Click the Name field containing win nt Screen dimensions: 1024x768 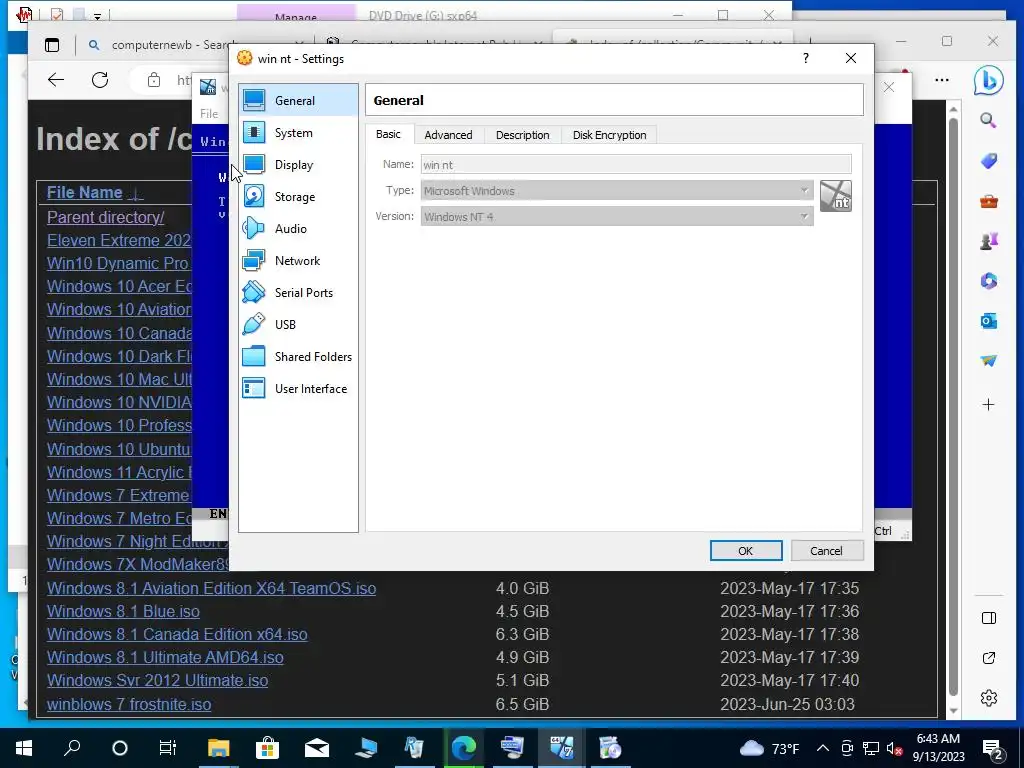(636, 165)
